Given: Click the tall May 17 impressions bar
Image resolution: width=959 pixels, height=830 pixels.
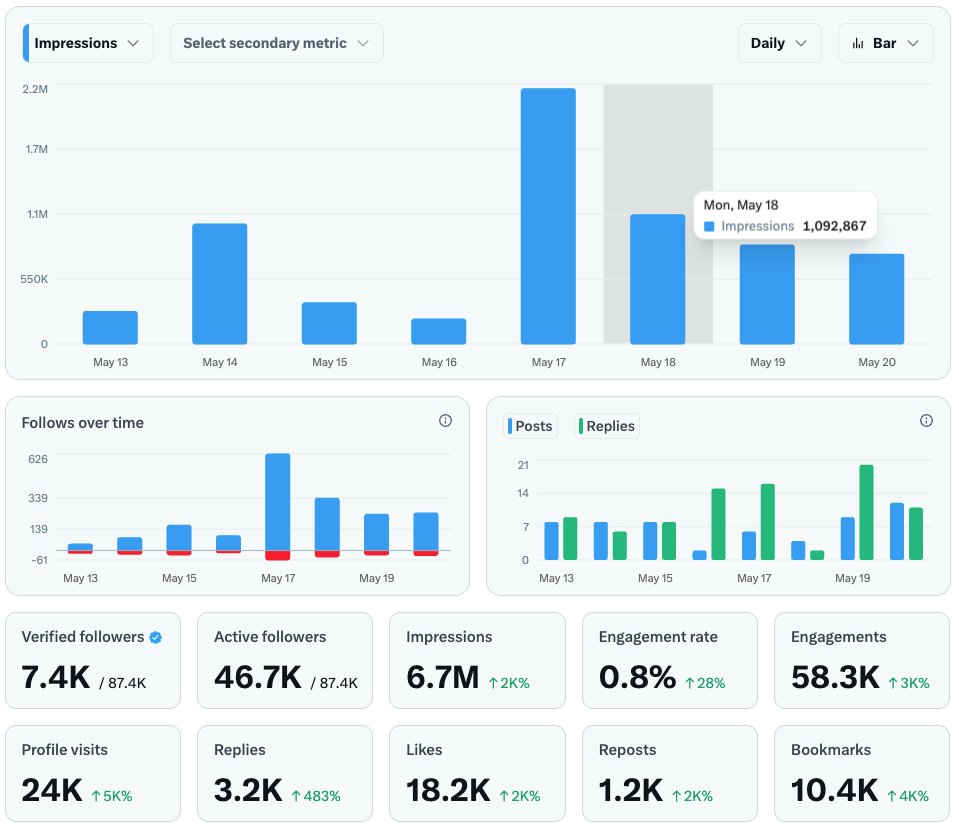Looking at the screenshot, I should 548,216.
